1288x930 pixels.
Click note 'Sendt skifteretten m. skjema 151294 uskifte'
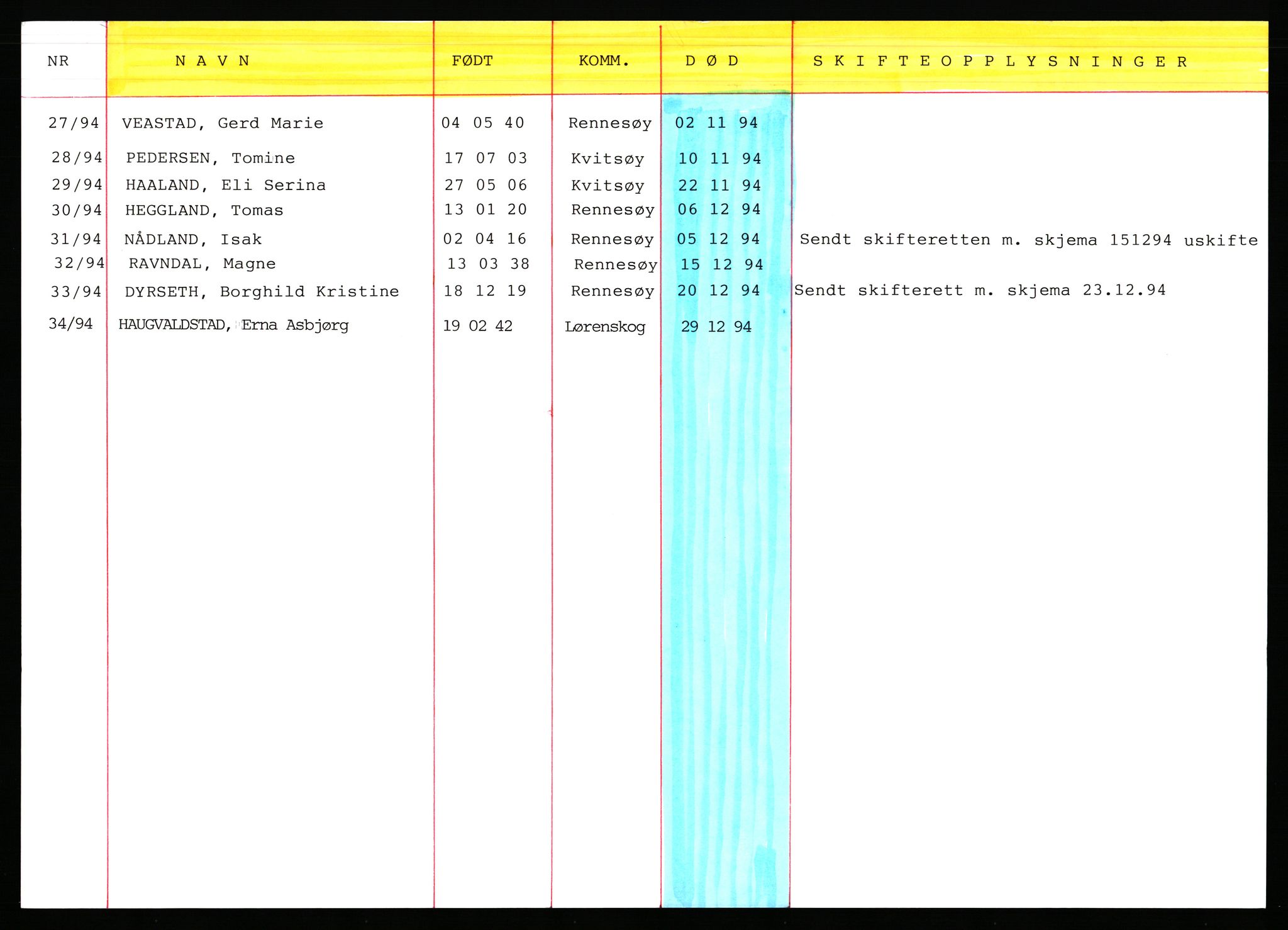point(1029,240)
